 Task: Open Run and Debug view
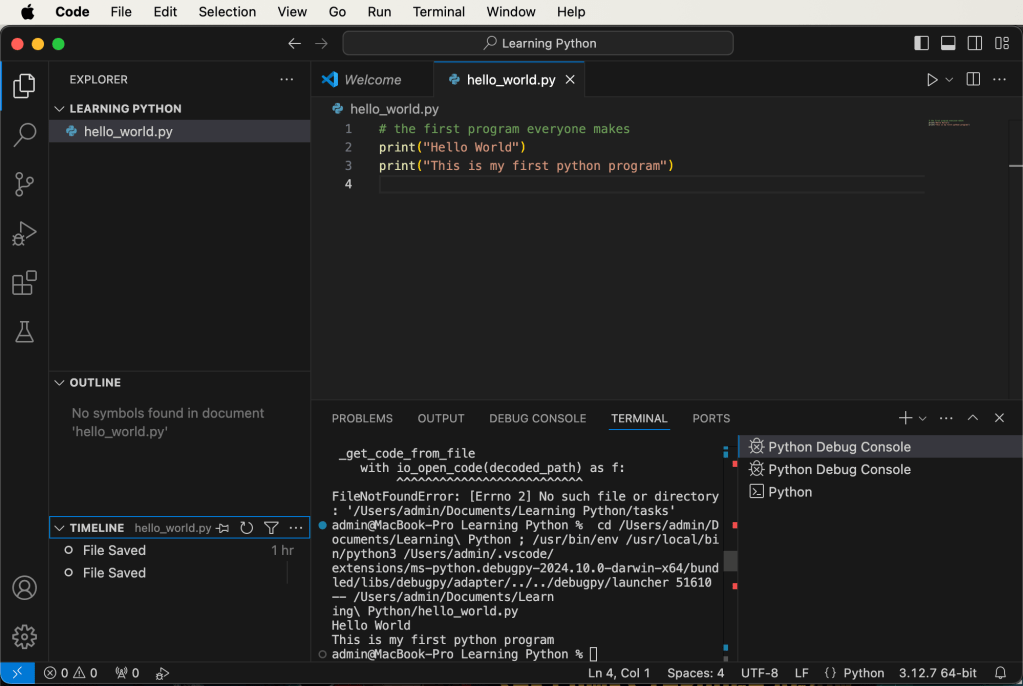pos(24,234)
